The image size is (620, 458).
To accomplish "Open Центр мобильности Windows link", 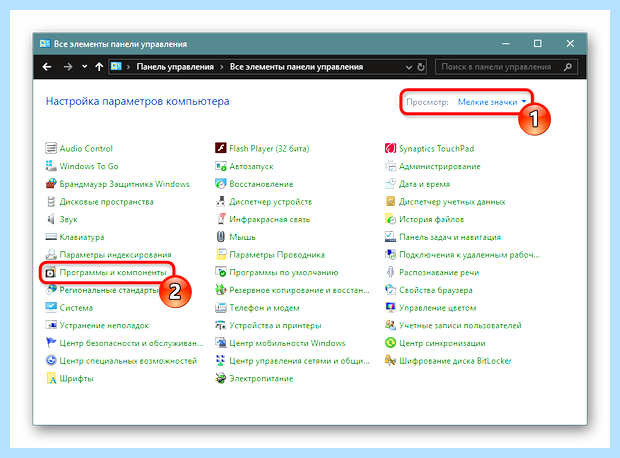I will point(287,343).
